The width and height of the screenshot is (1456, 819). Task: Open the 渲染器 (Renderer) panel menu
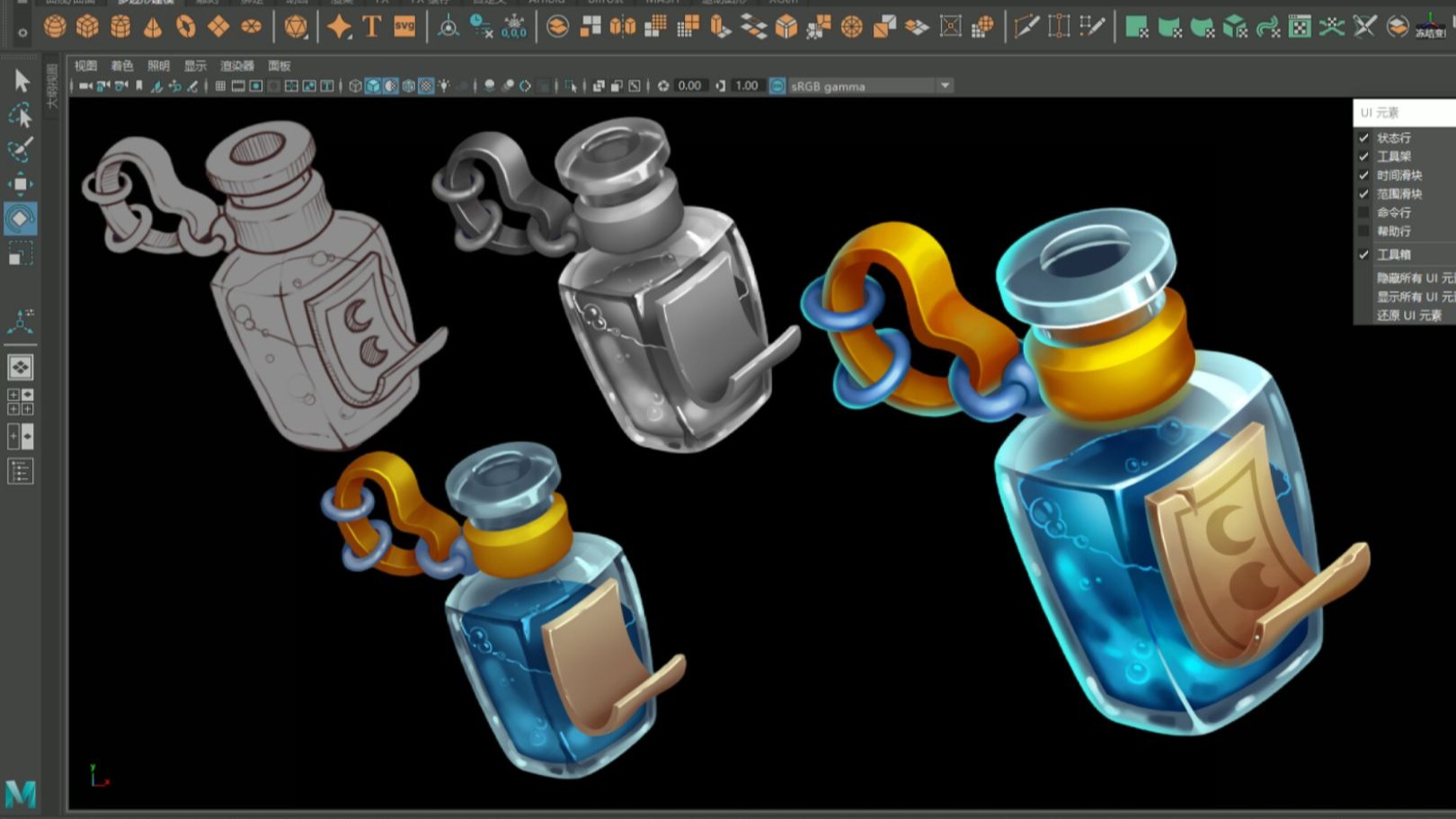point(237,66)
